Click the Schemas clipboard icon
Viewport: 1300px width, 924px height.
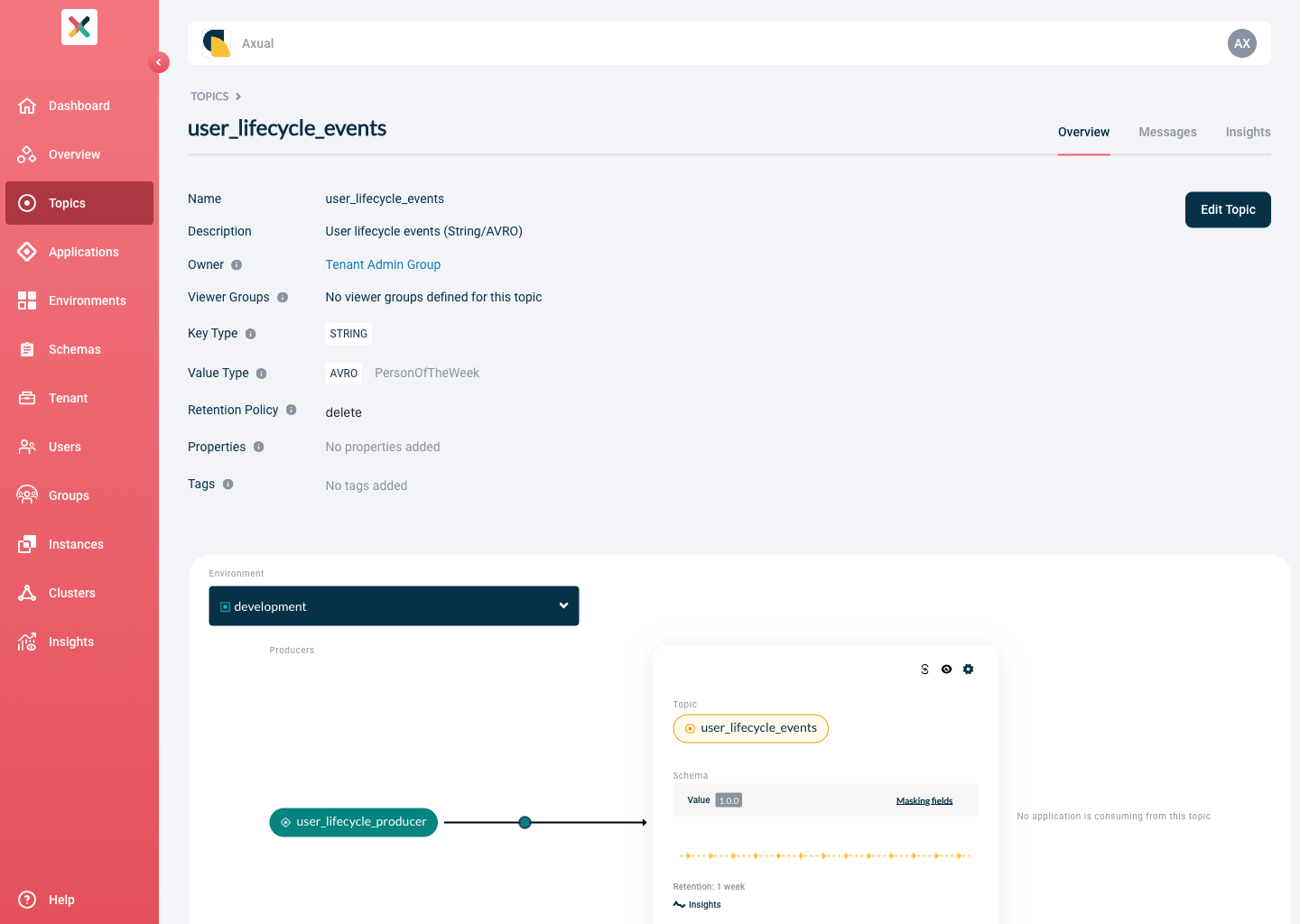27,349
